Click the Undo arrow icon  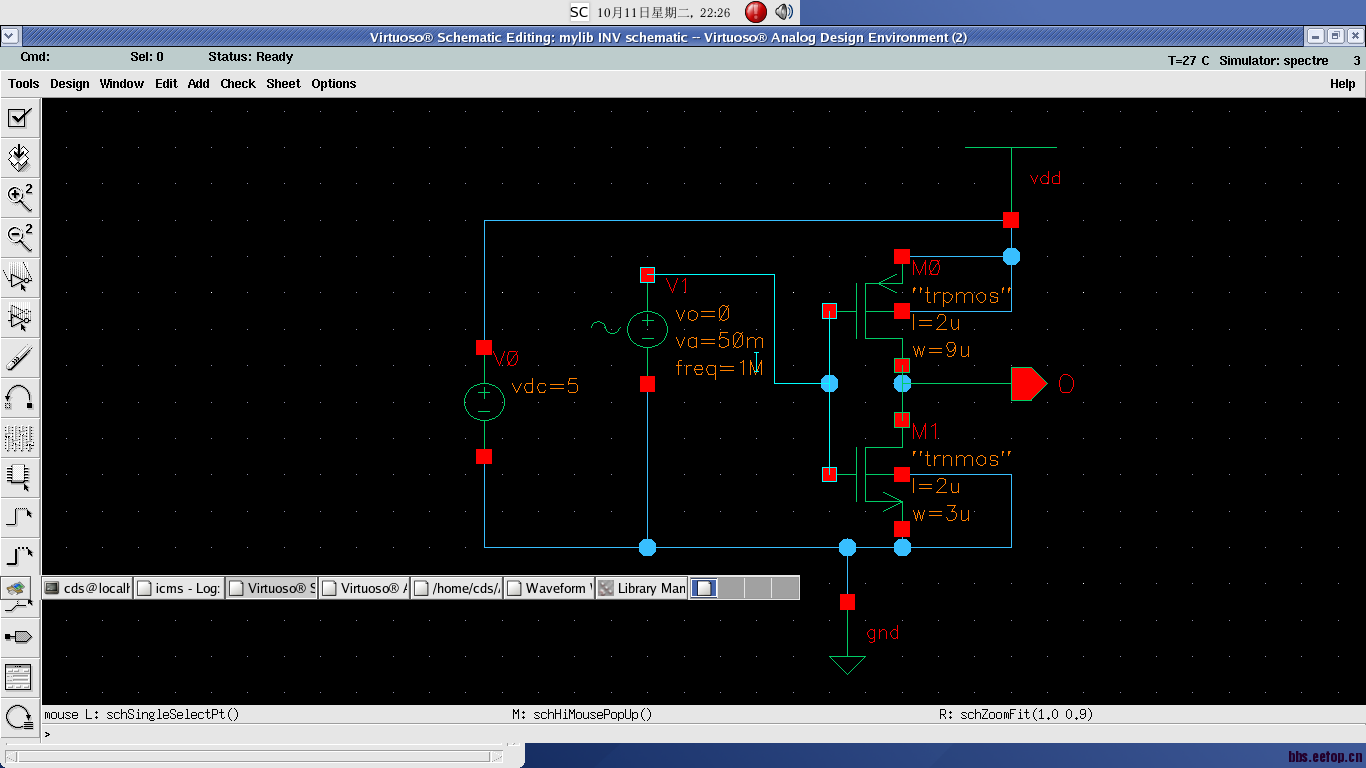tap(19, 398)
